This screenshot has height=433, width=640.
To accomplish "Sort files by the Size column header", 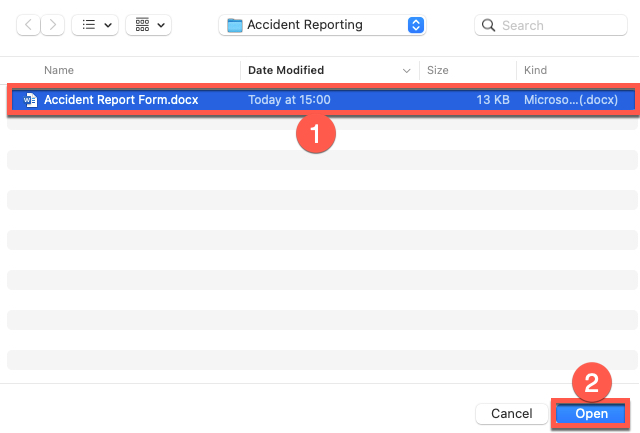I will [438, 71].
